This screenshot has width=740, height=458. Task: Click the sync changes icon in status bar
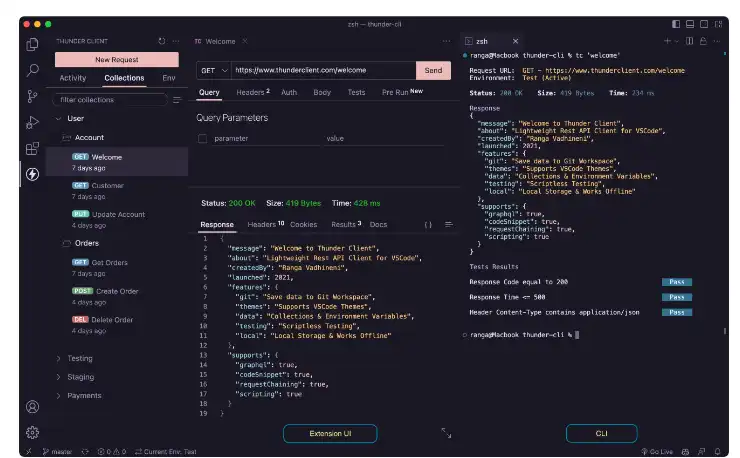tap(85, 451)
